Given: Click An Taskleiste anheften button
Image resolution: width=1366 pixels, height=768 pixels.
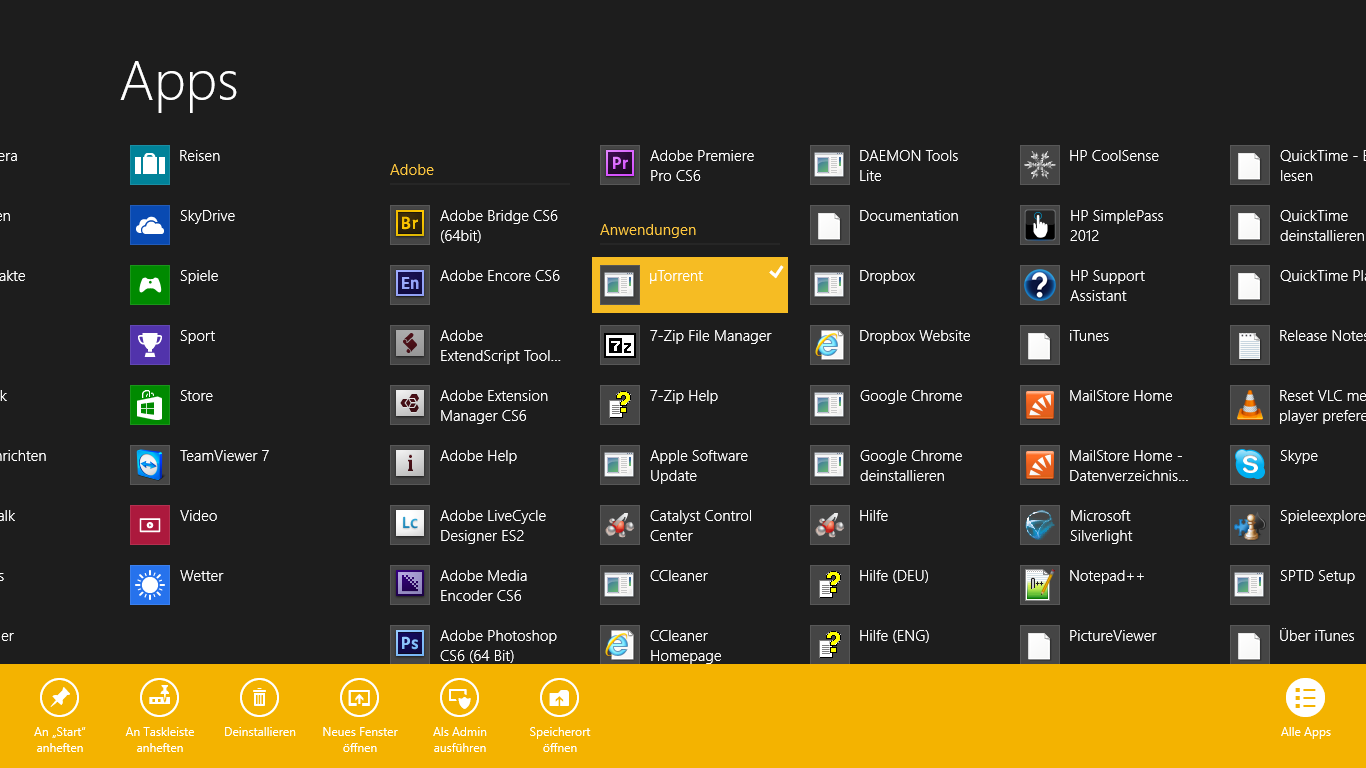Looking at the screenshot, I should coord(160,717).
